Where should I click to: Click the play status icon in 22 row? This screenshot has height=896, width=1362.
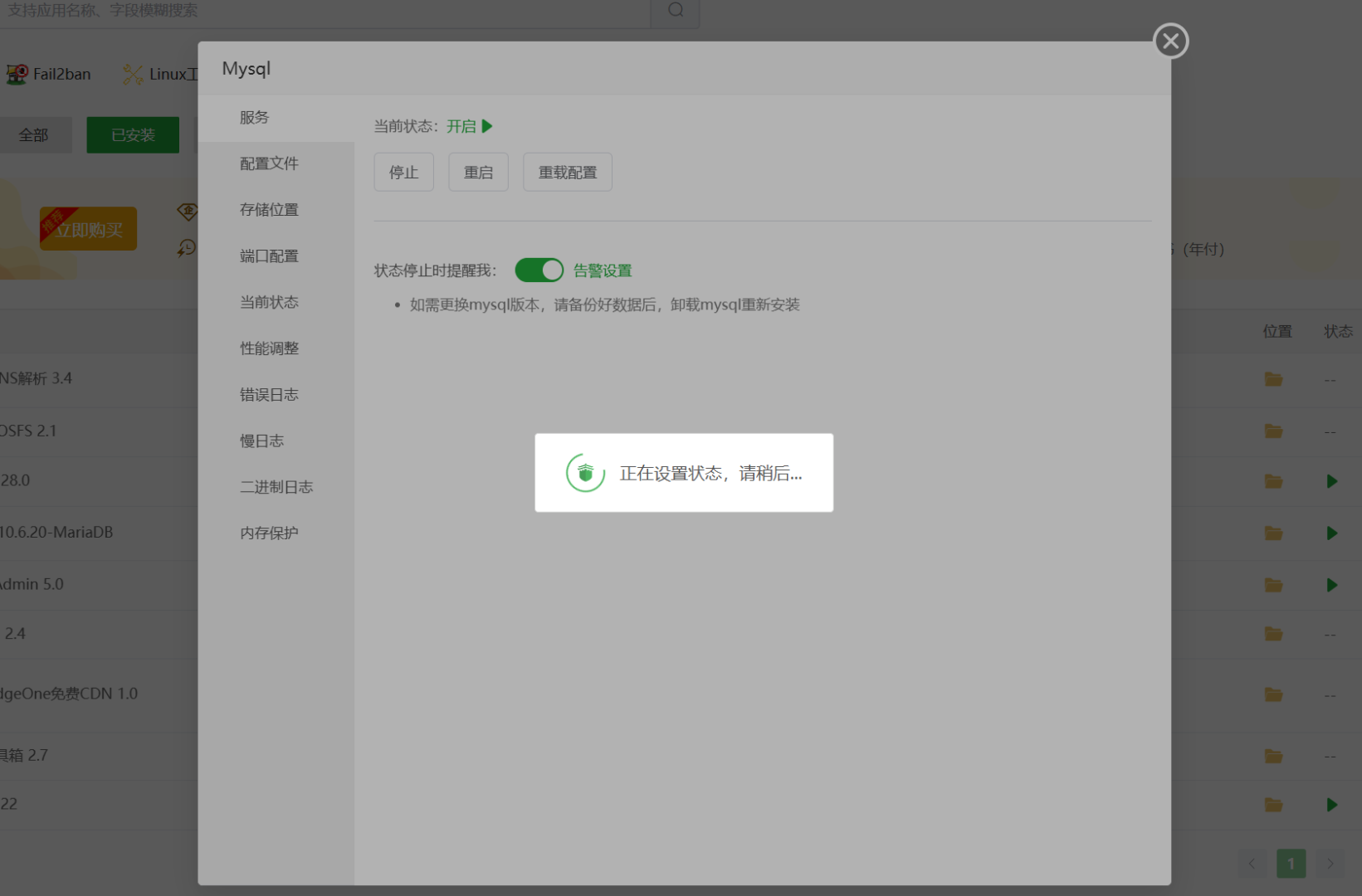(x=1332, y=805)
